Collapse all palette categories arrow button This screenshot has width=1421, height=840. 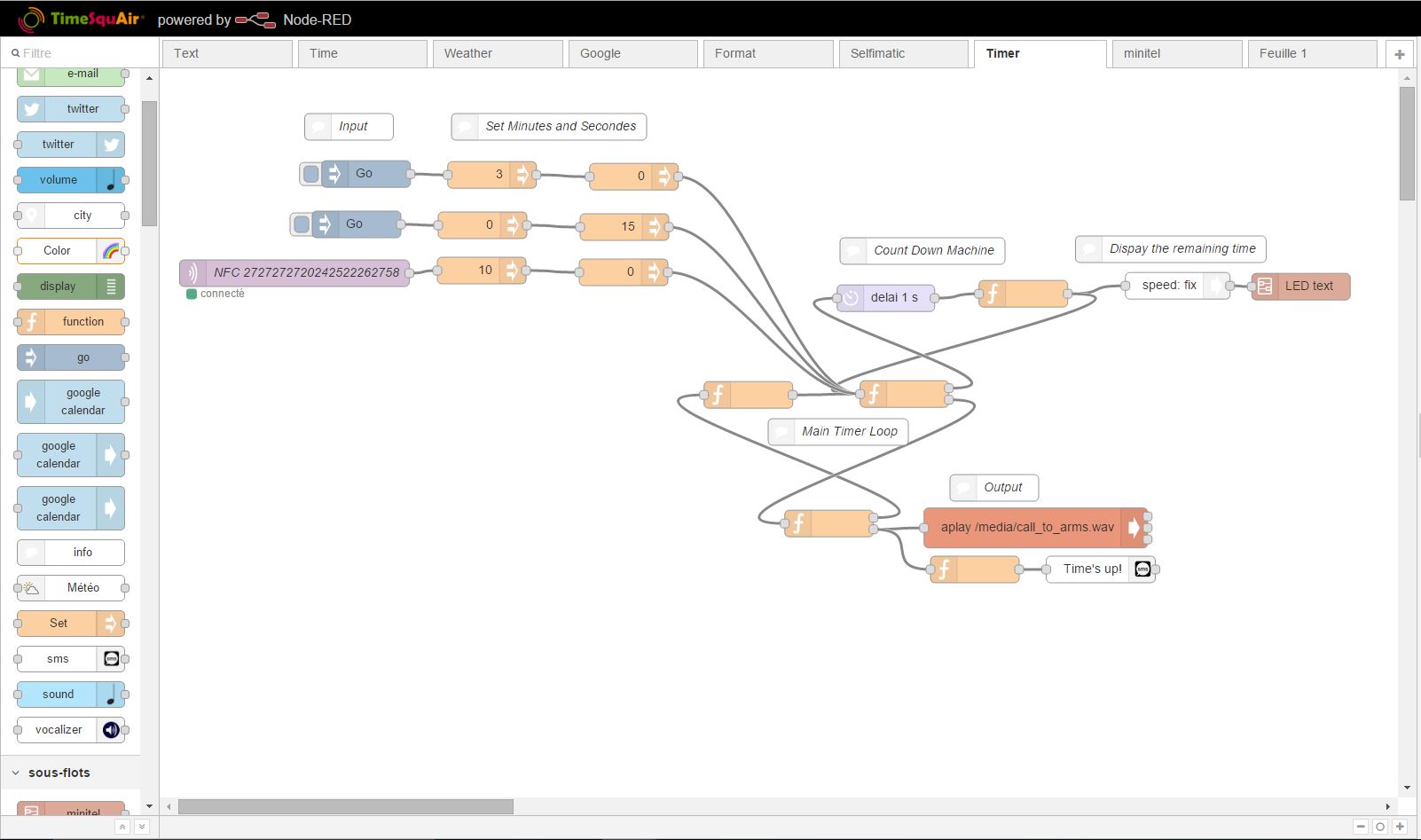tap(122, 827)
